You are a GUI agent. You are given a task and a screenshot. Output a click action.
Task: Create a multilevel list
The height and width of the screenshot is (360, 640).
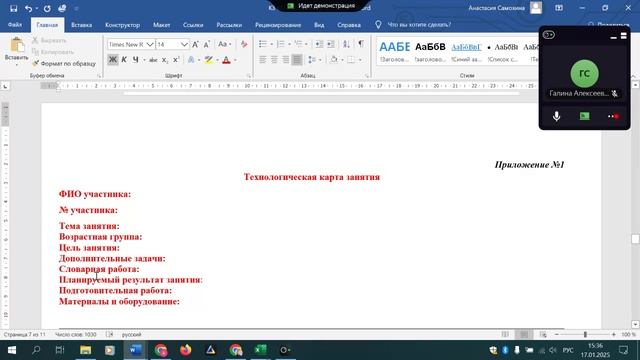point(298,44)
